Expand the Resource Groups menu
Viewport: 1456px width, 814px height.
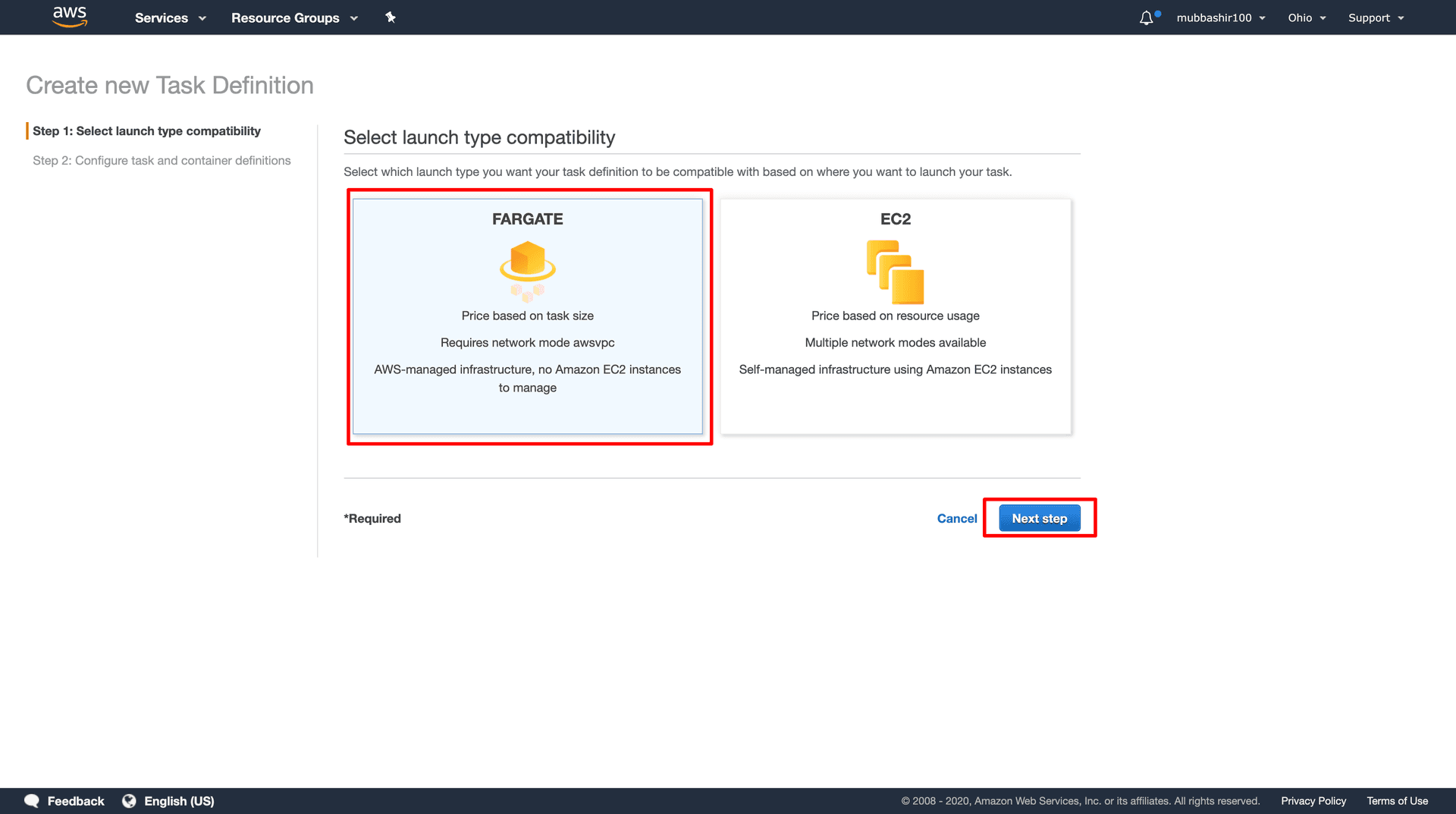[294, 17]
